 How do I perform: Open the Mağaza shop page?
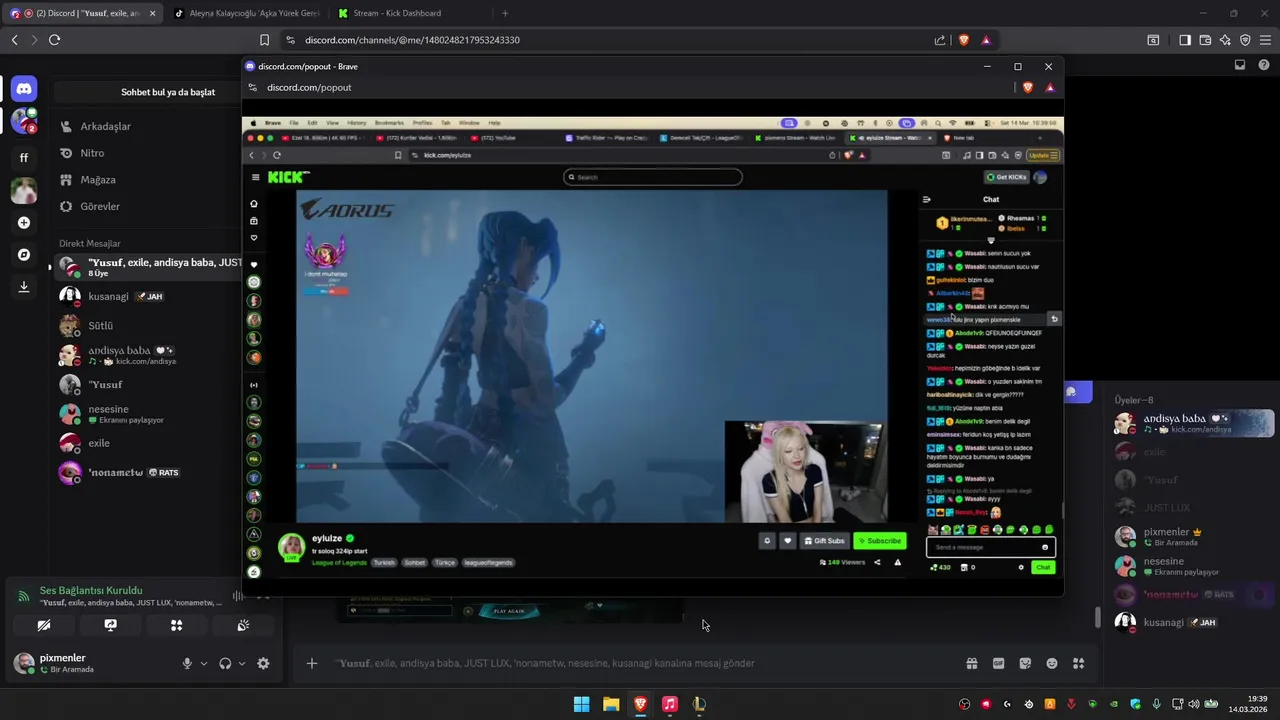tap(98, 180)
